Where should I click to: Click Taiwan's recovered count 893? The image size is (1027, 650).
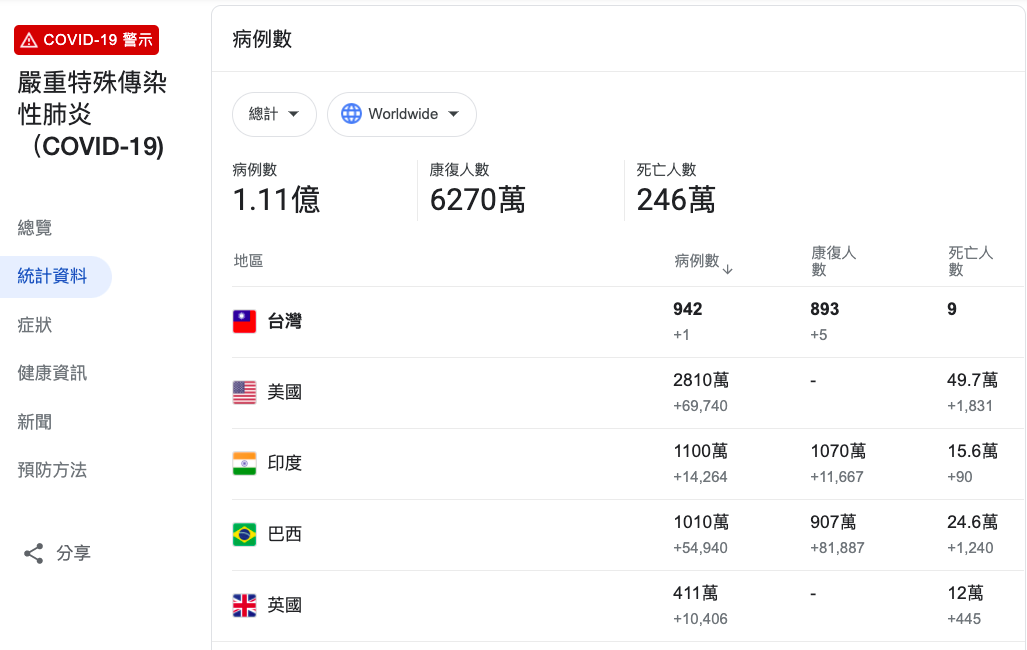[x=825, y=309]
